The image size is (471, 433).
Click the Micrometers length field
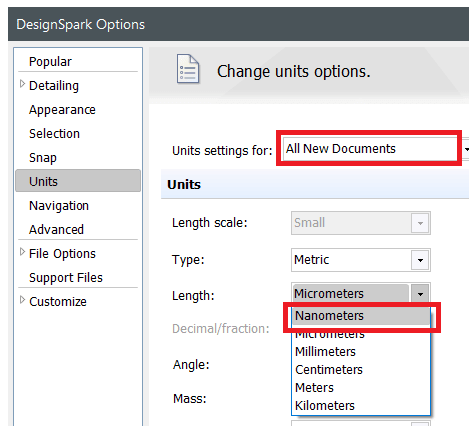[x=351, y=293]
